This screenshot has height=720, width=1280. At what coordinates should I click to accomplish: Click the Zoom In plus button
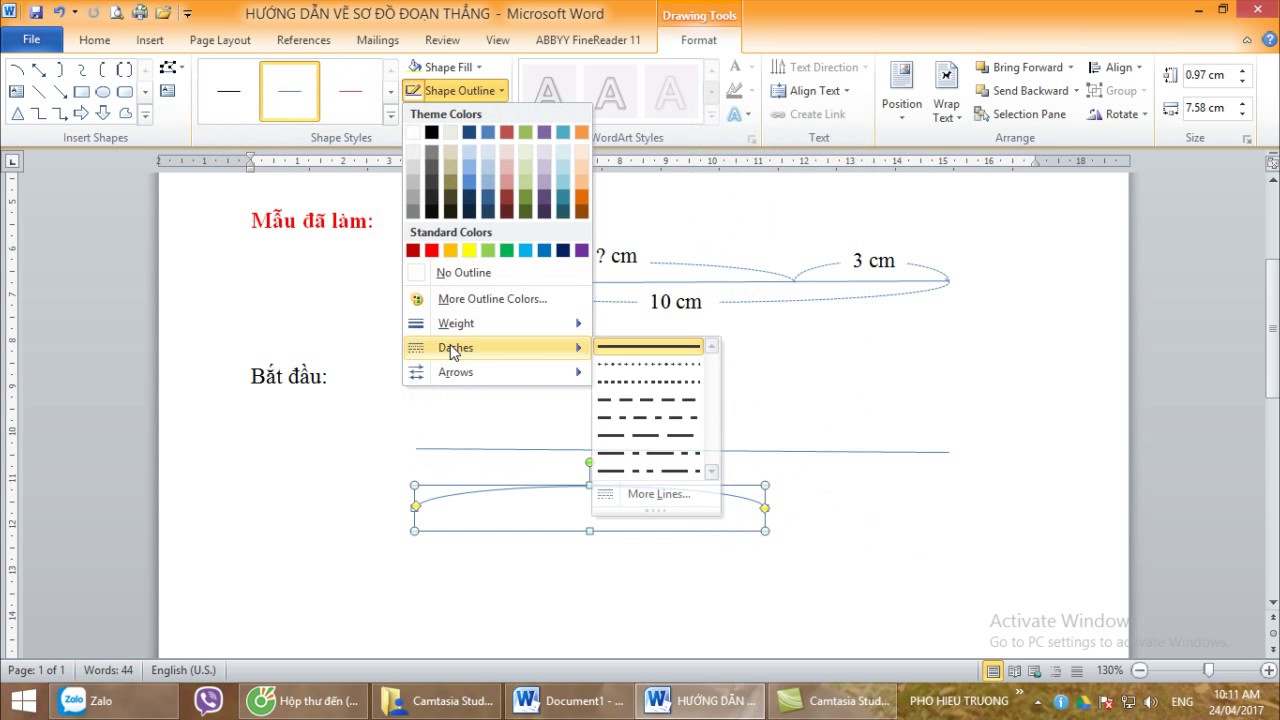point(1270,670)
